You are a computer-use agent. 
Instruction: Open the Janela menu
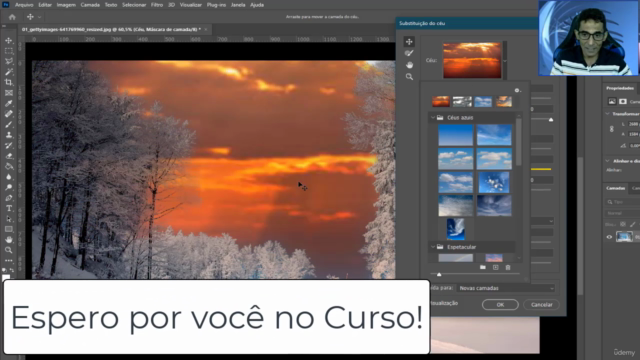pyautogui.click(x=238, y=5)
